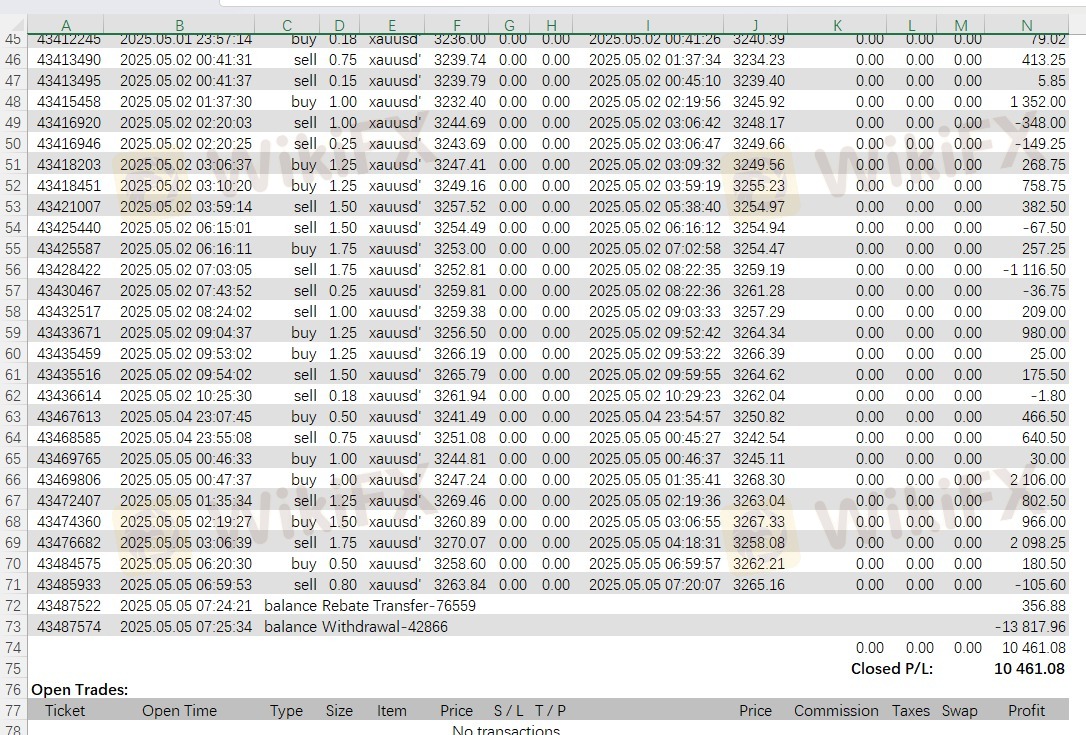Select the Rebate Transfer-76559 balance cell
Viewport: 1086px width, 735px height.
click(x=370, y=606)
